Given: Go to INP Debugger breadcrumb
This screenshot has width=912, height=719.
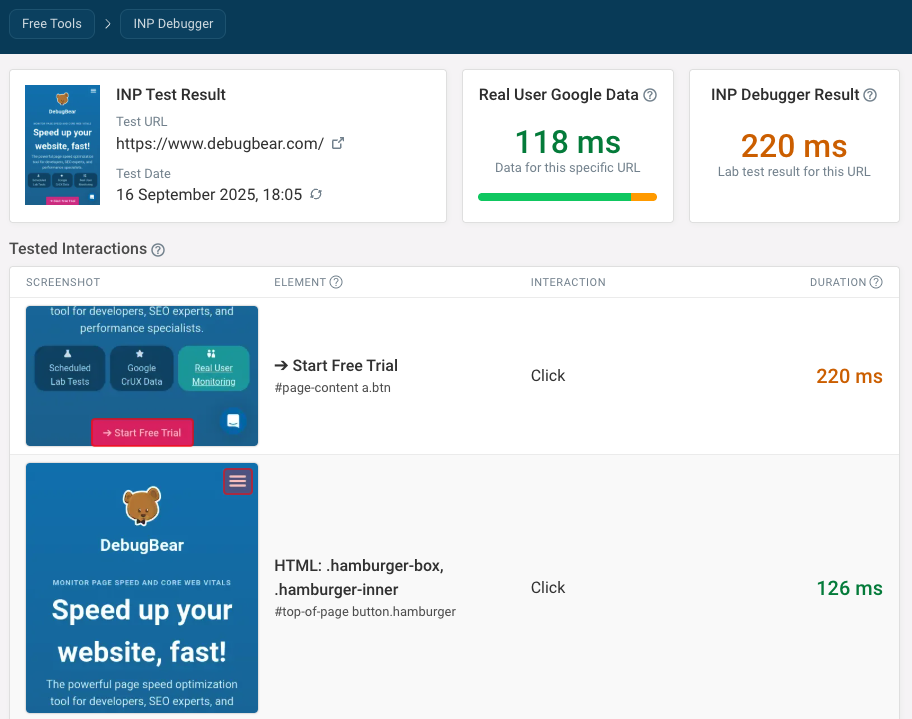Looking at the screenshot, I should (173, 24).
